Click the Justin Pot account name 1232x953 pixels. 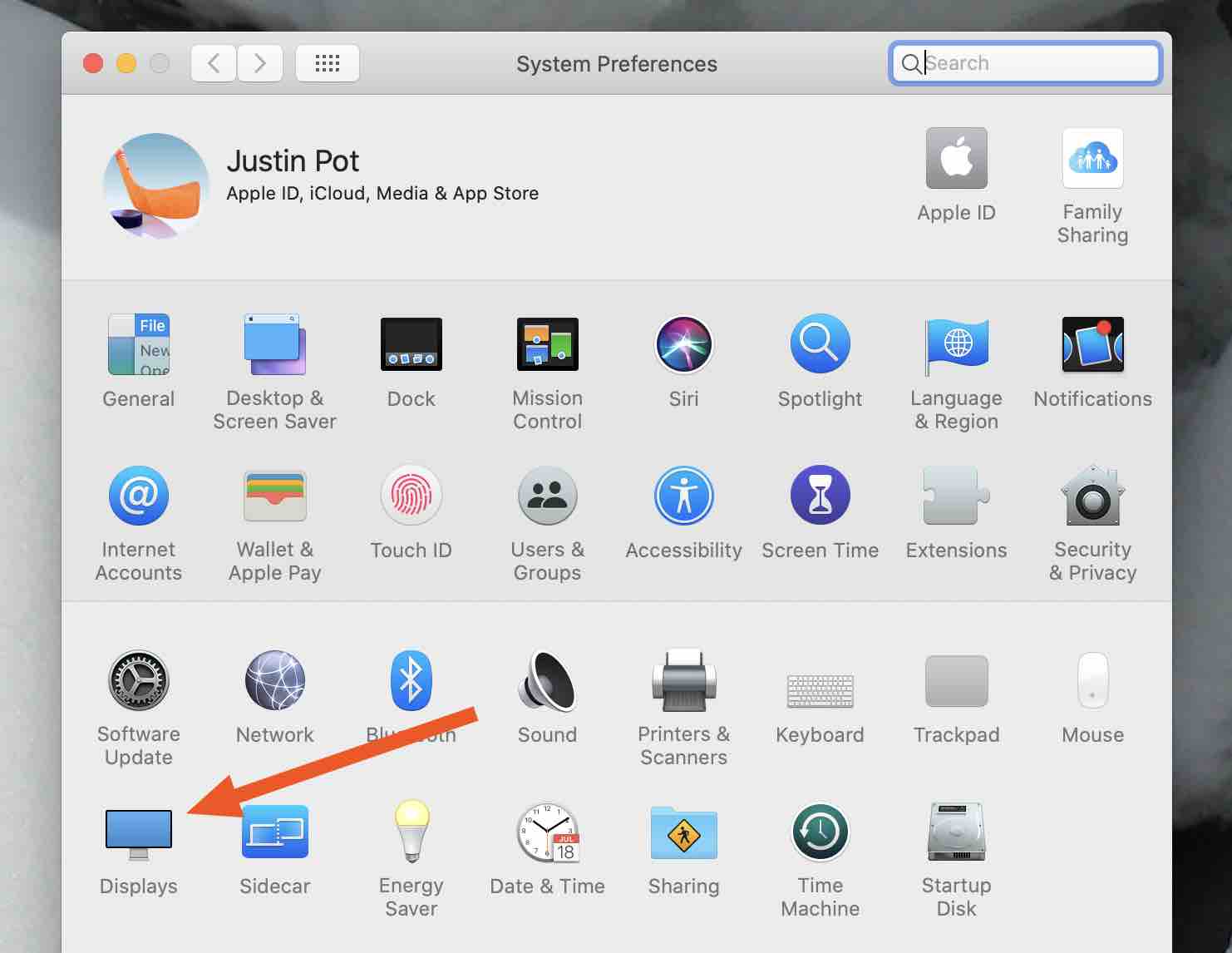click(293, 160)
